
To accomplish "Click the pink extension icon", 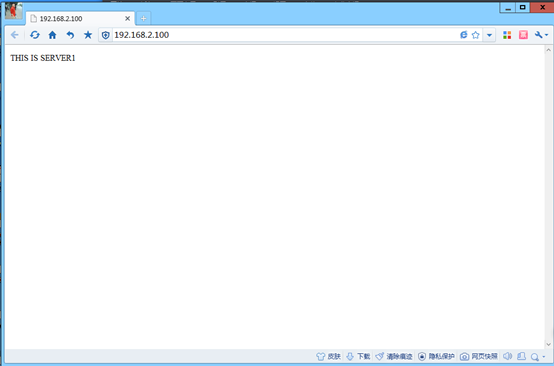I will pos(523,35).
